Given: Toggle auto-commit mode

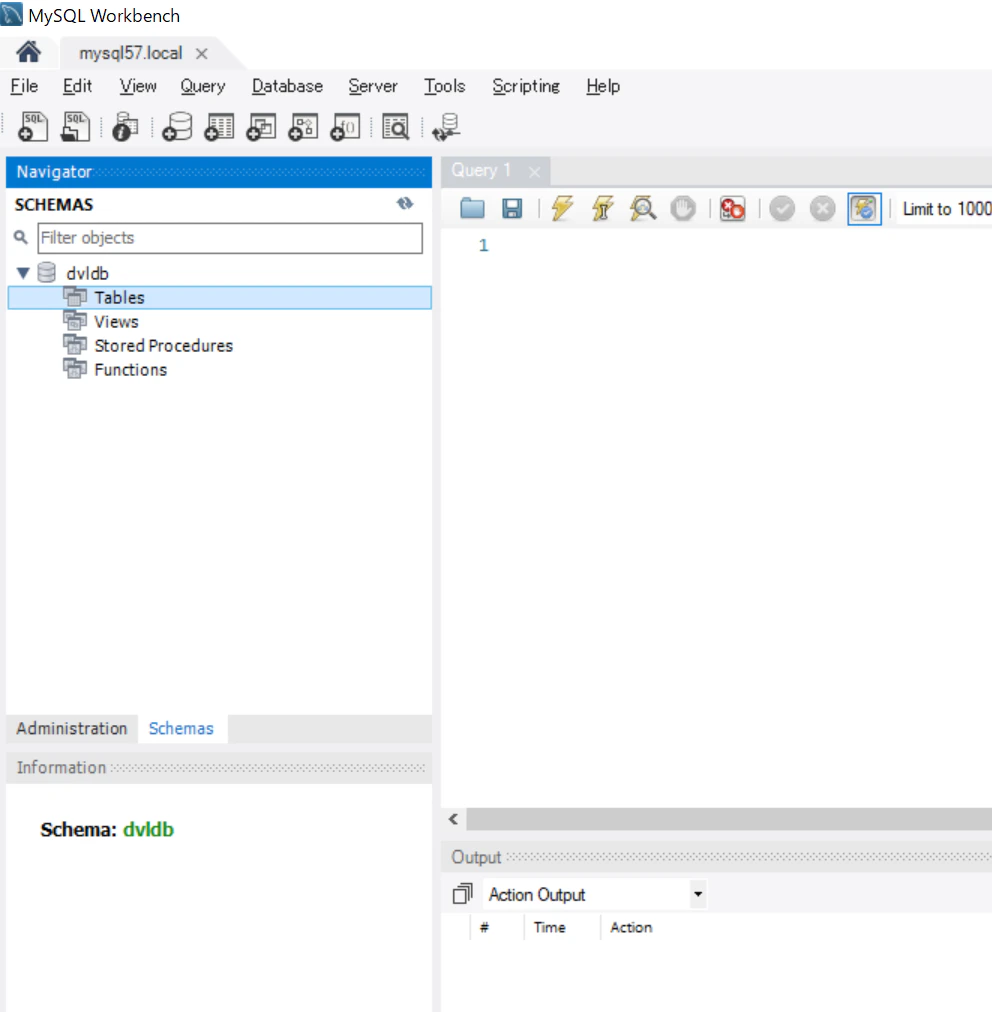Looking at the screenshot, I should pos(864,208).
